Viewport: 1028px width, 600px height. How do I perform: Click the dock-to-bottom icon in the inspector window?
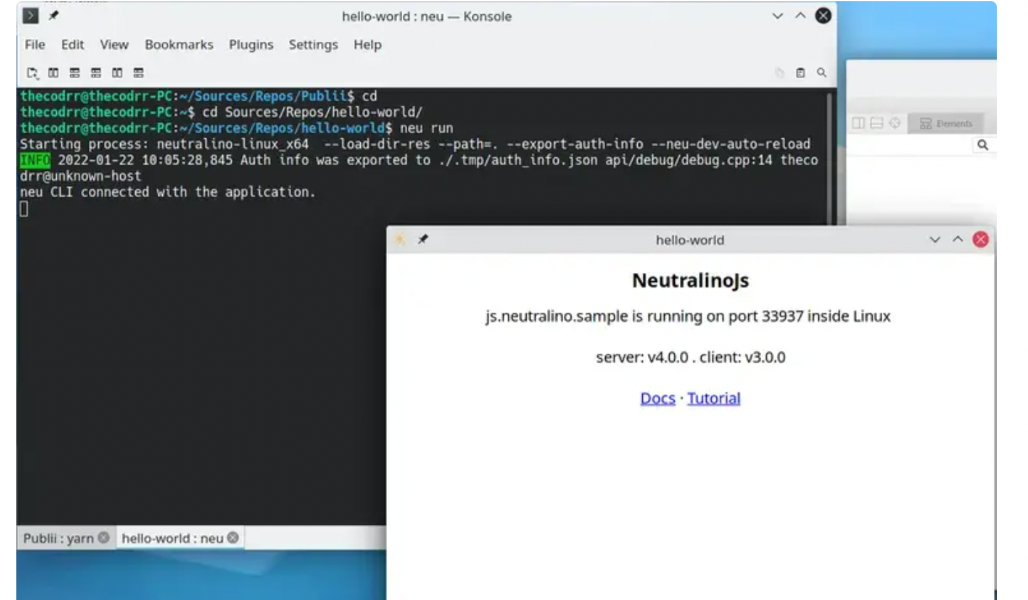(877, 123)
